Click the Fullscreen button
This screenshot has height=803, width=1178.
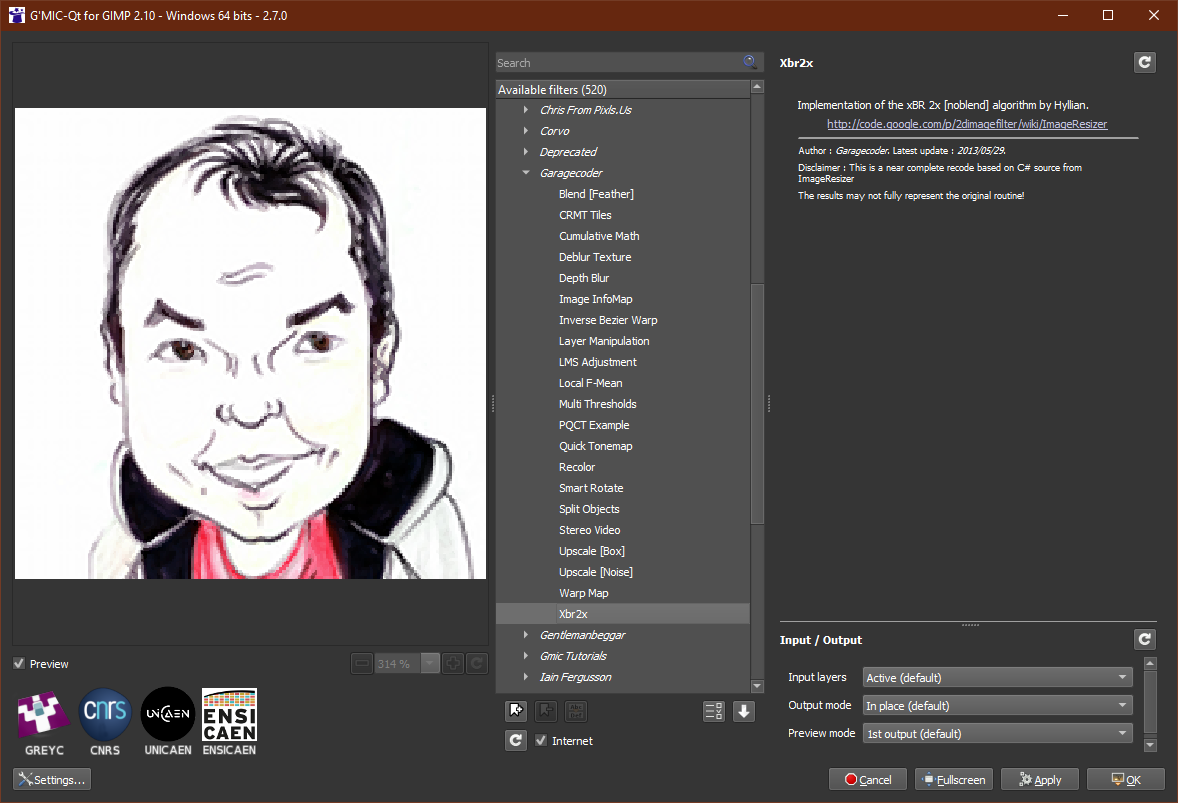[x=954, y=779]
